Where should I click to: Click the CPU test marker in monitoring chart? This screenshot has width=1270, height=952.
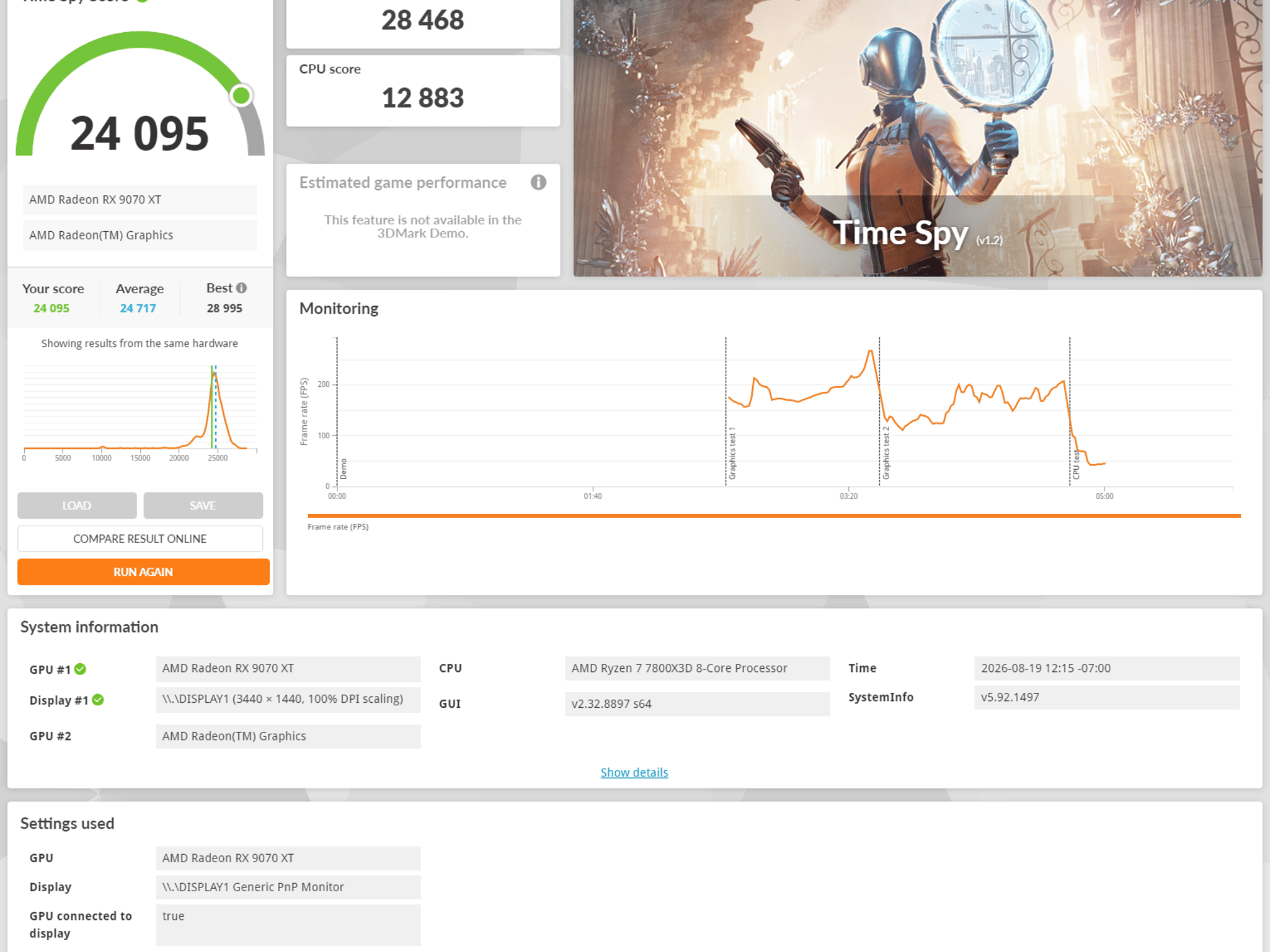[1076, 465]
